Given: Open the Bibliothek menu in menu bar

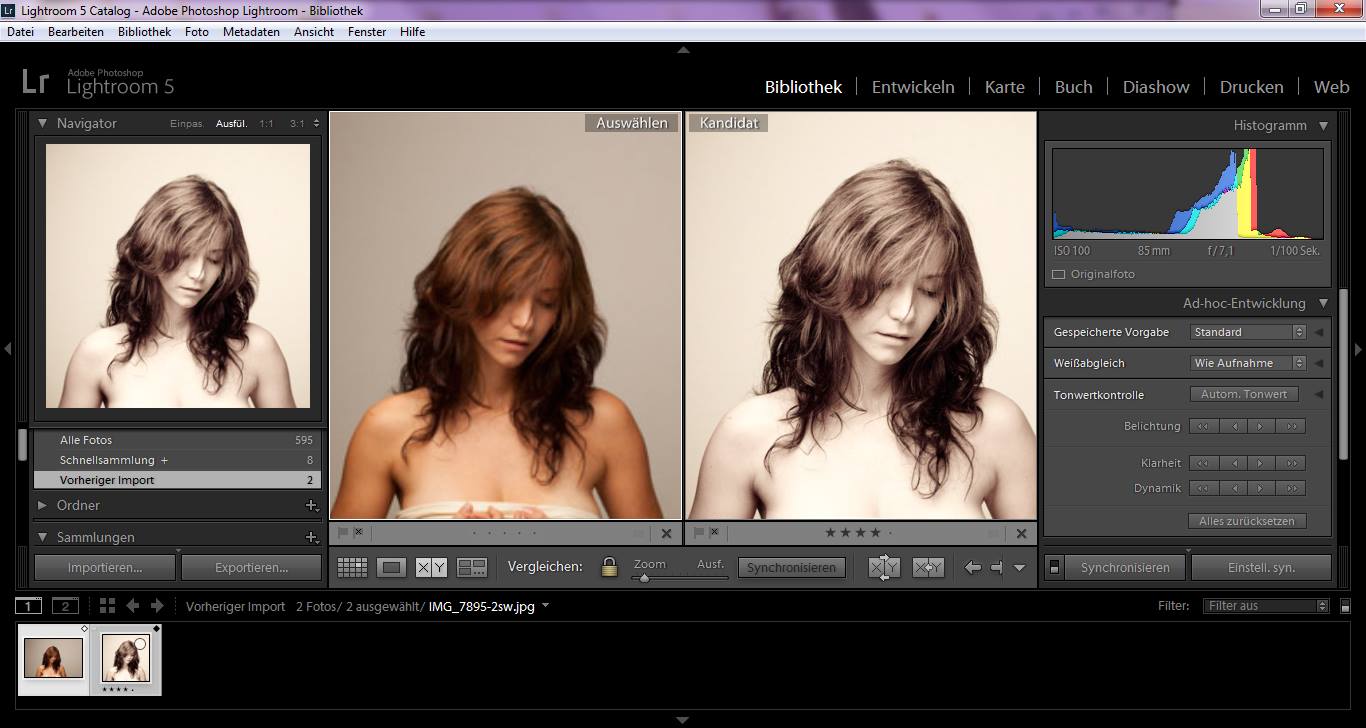Looking at the screenshot, I should [144, 32].
